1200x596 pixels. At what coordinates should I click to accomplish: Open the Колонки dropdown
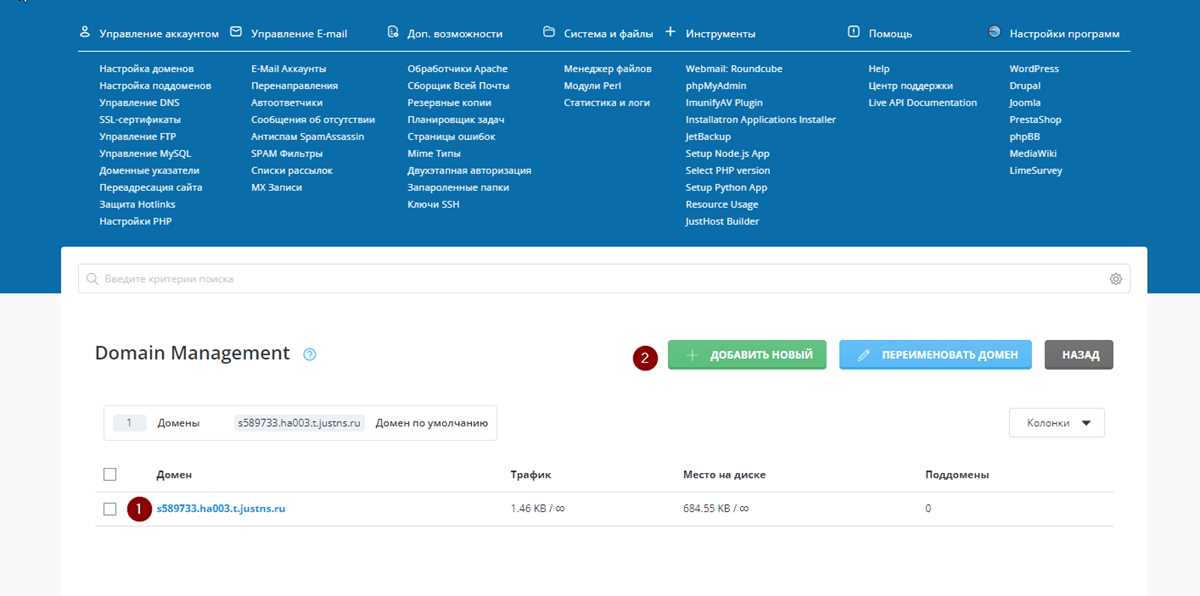[x=1057, y=423]
